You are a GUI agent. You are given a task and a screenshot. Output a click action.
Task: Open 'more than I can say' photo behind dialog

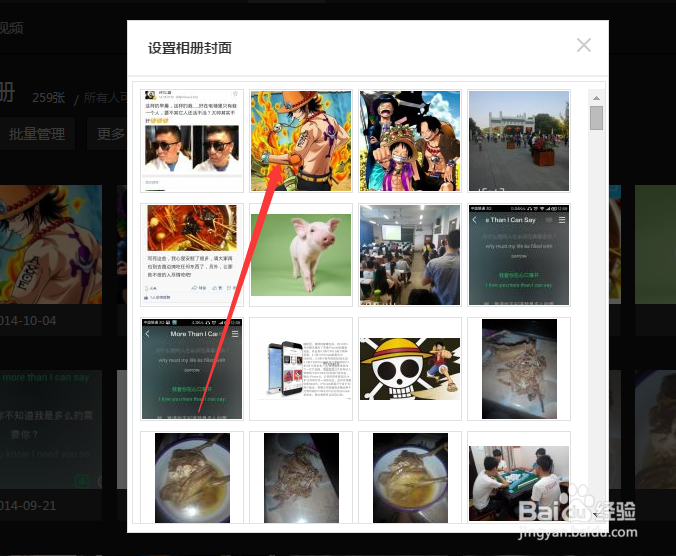pyautogui.click(x=51, y=429)
